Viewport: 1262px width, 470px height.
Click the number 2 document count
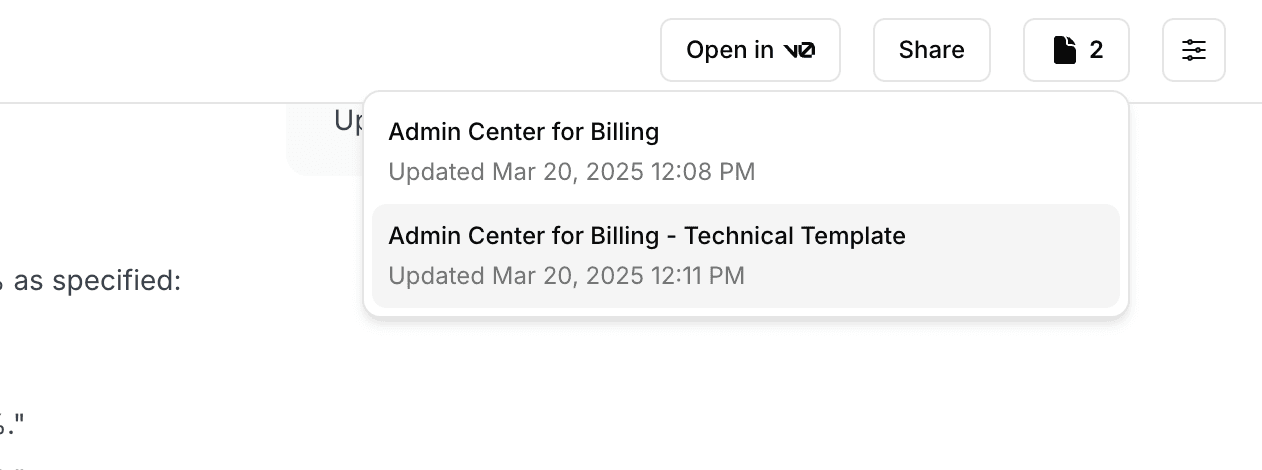1096,50
